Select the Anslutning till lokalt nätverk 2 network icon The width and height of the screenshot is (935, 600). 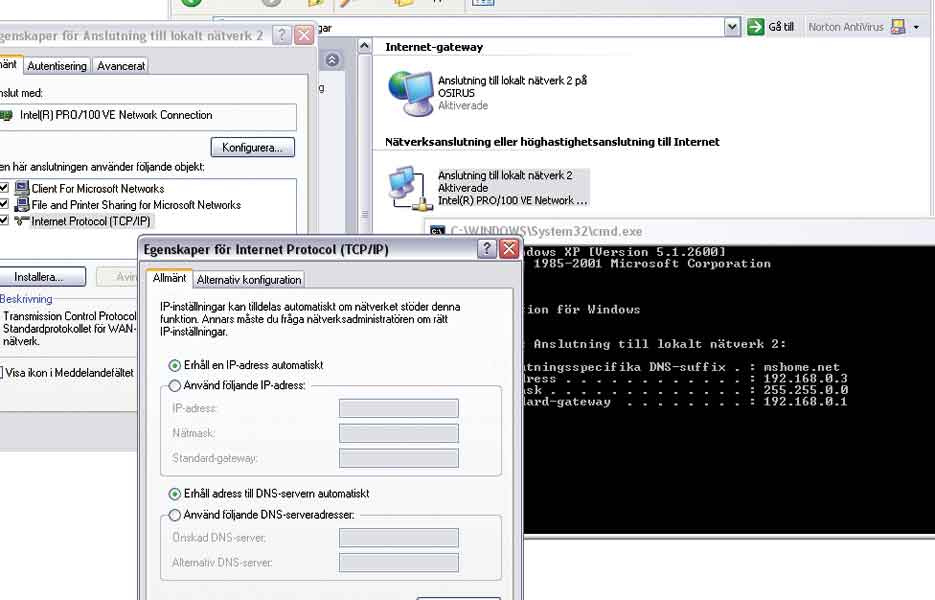410,188
